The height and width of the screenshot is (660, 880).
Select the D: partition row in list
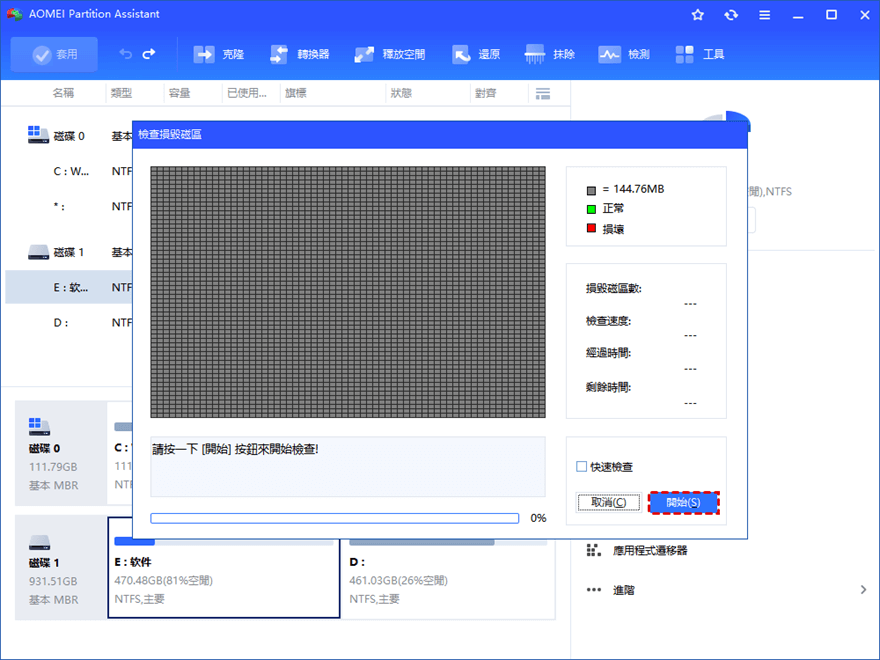point(68,323)
